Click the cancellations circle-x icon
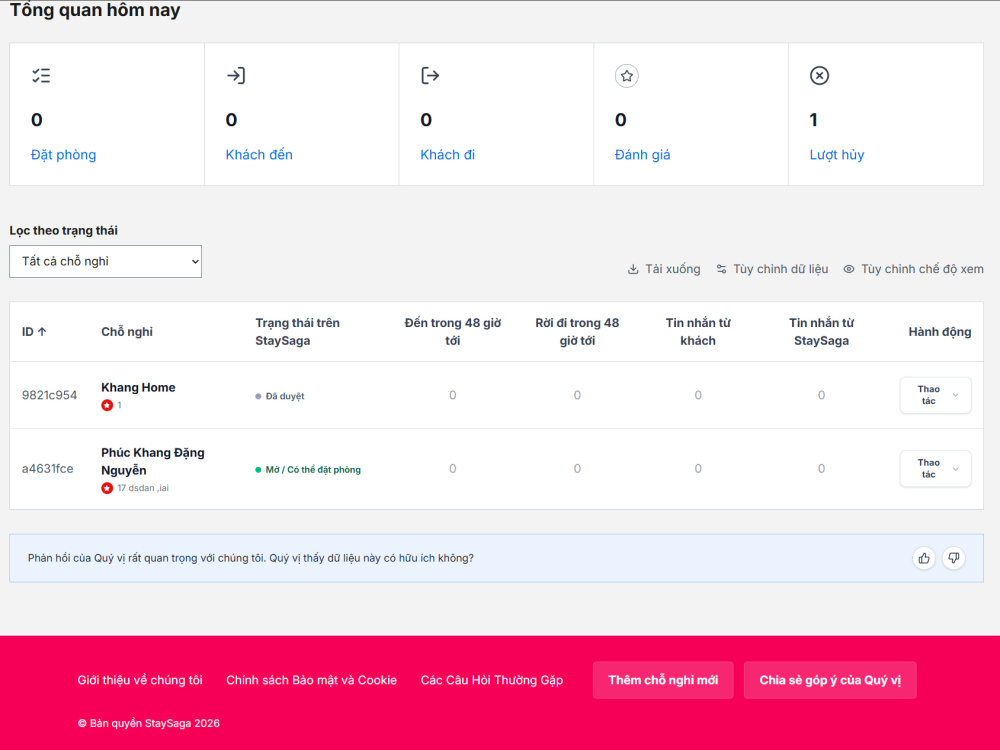 (x=820, y=76)
